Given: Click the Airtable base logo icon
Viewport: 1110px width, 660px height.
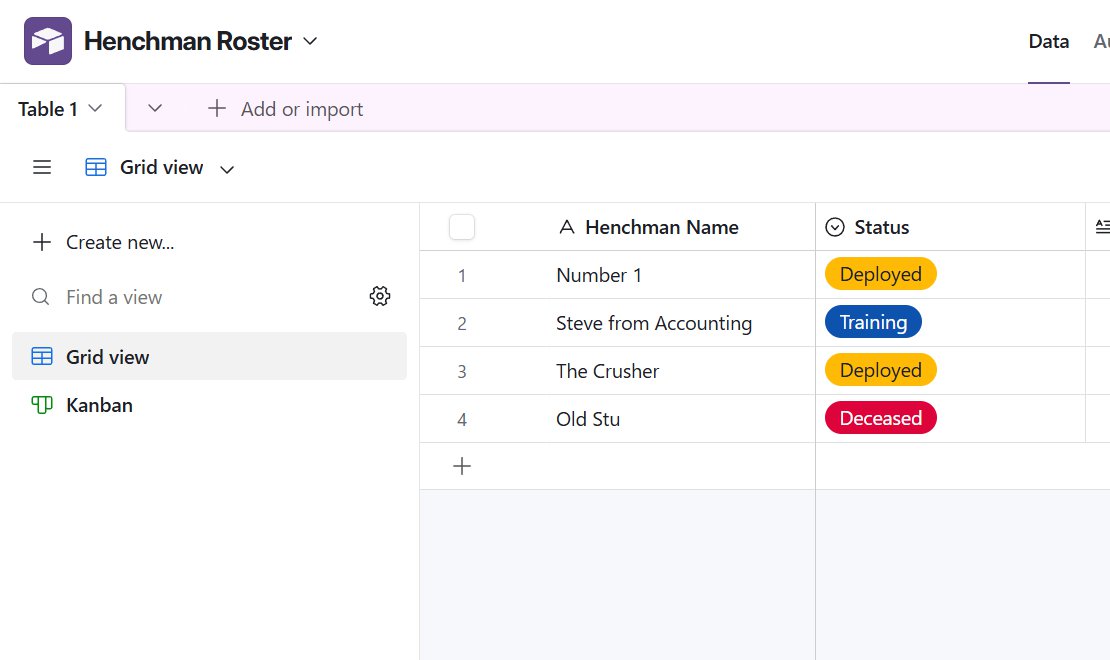Looking at the screenshot, I should pos(48,41).
